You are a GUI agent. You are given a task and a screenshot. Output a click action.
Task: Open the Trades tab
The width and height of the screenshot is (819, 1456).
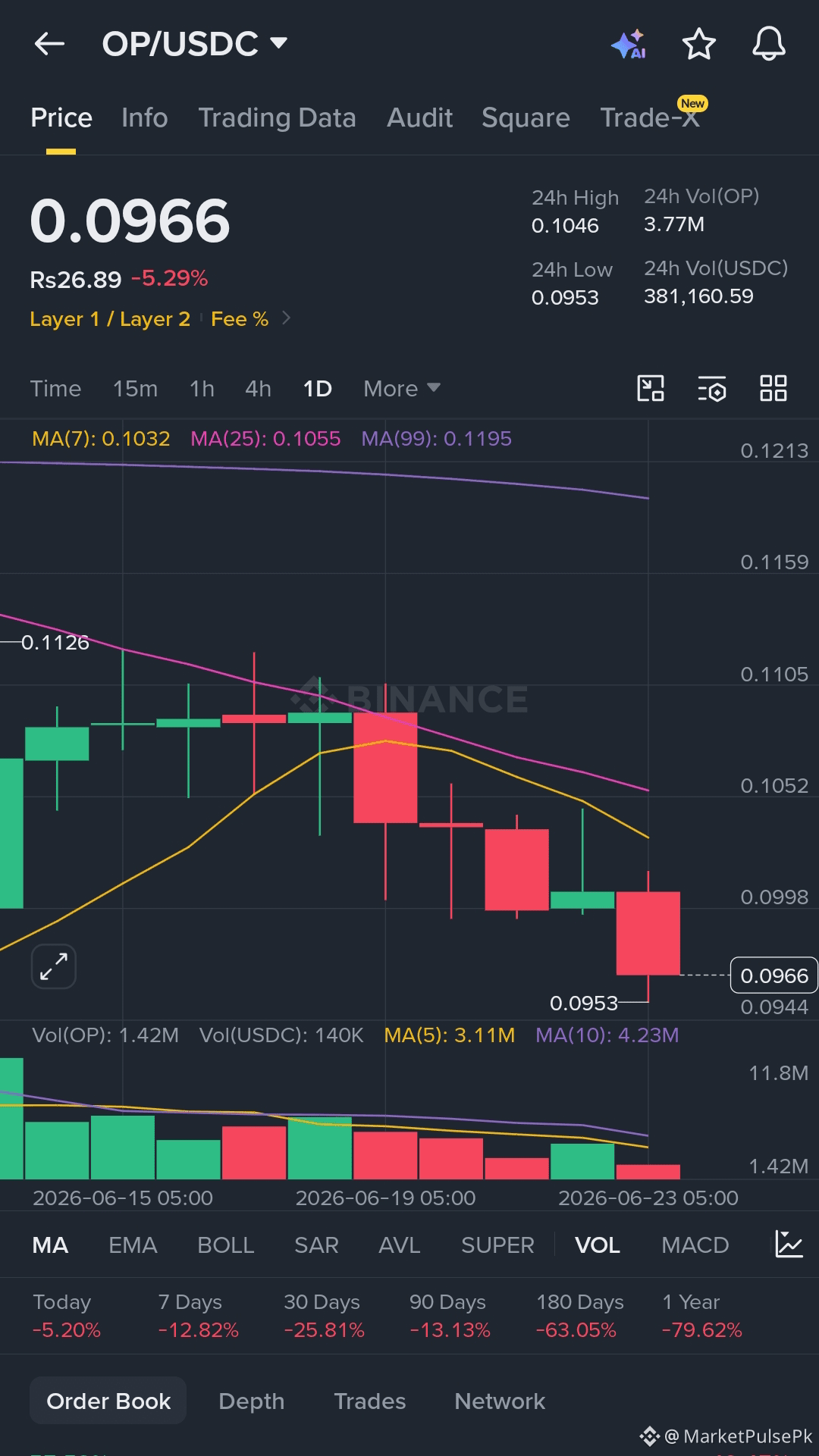[369, 1401]
